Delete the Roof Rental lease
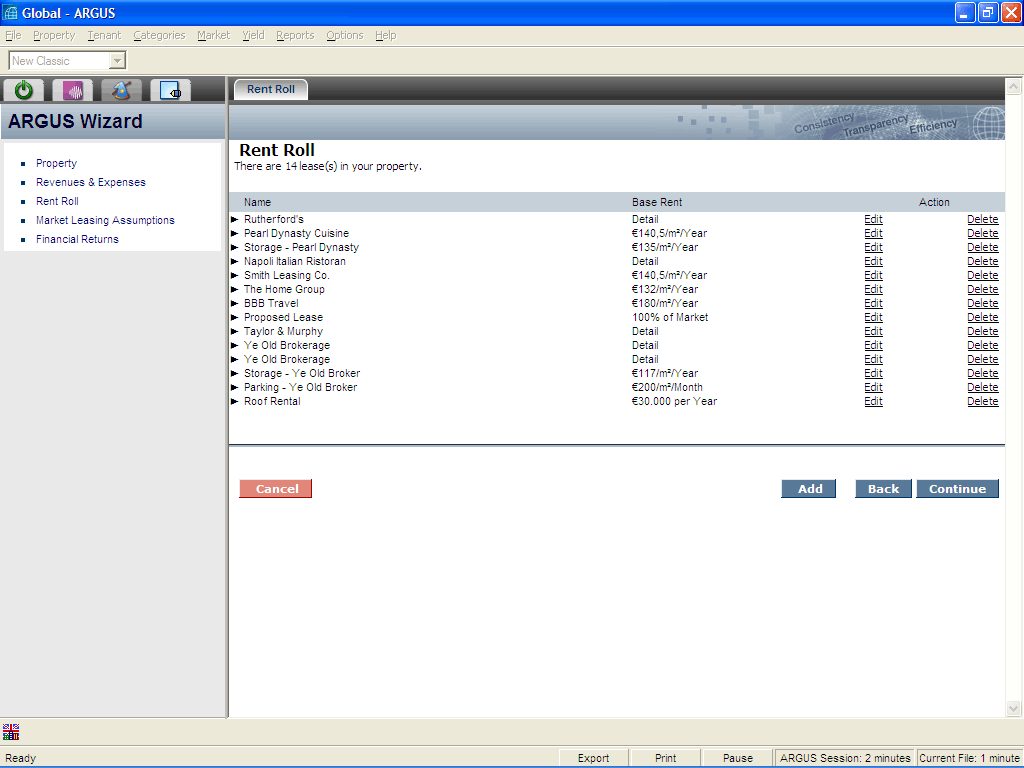 coord(983,402)
